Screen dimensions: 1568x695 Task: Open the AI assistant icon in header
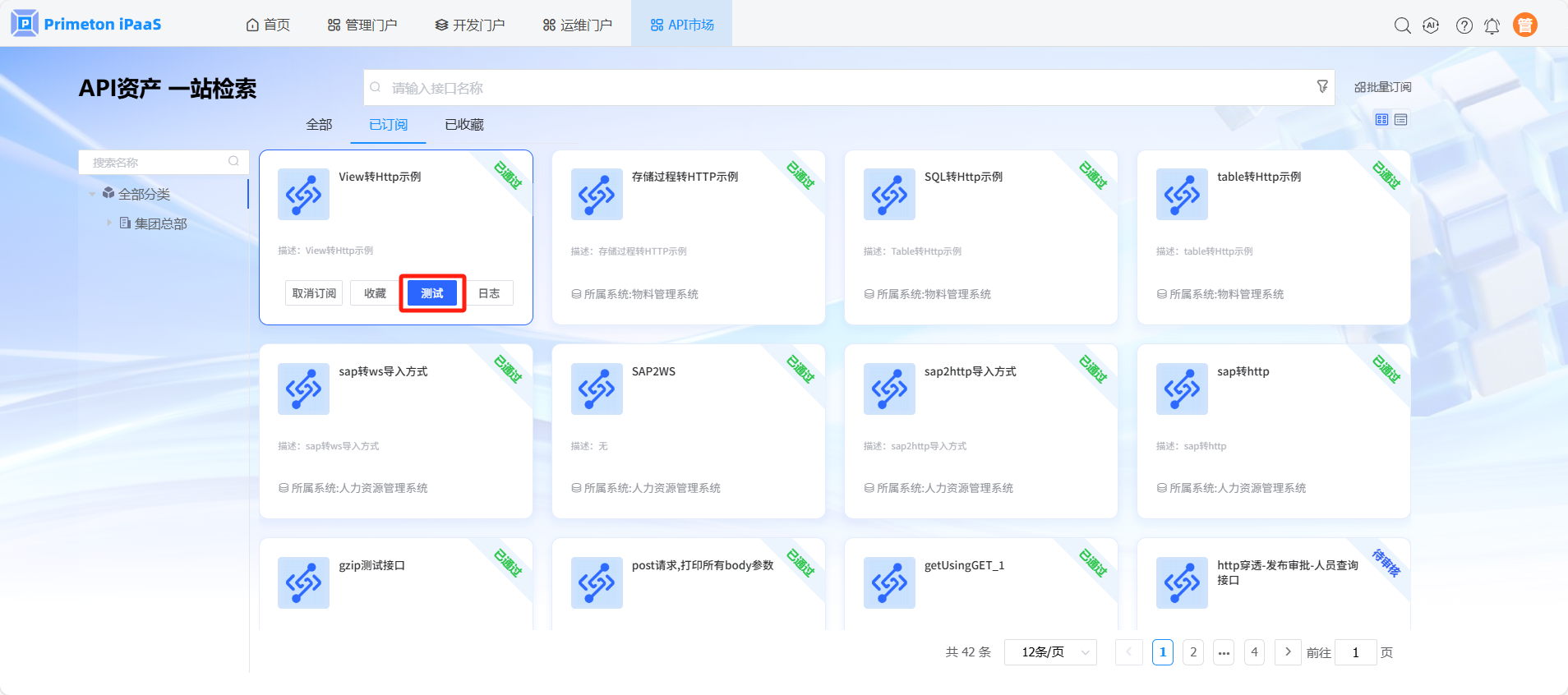[1431, 25]
